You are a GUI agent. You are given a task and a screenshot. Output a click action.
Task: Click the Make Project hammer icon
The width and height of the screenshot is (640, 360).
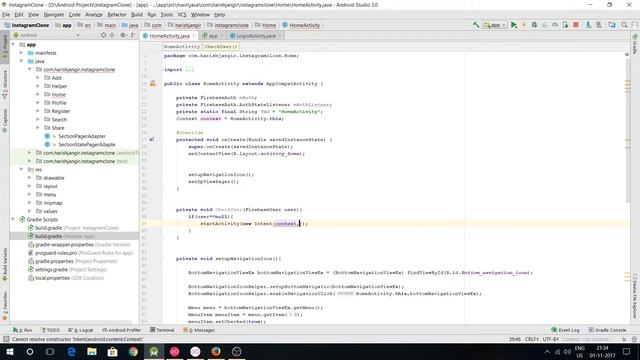tap(476, 25)
